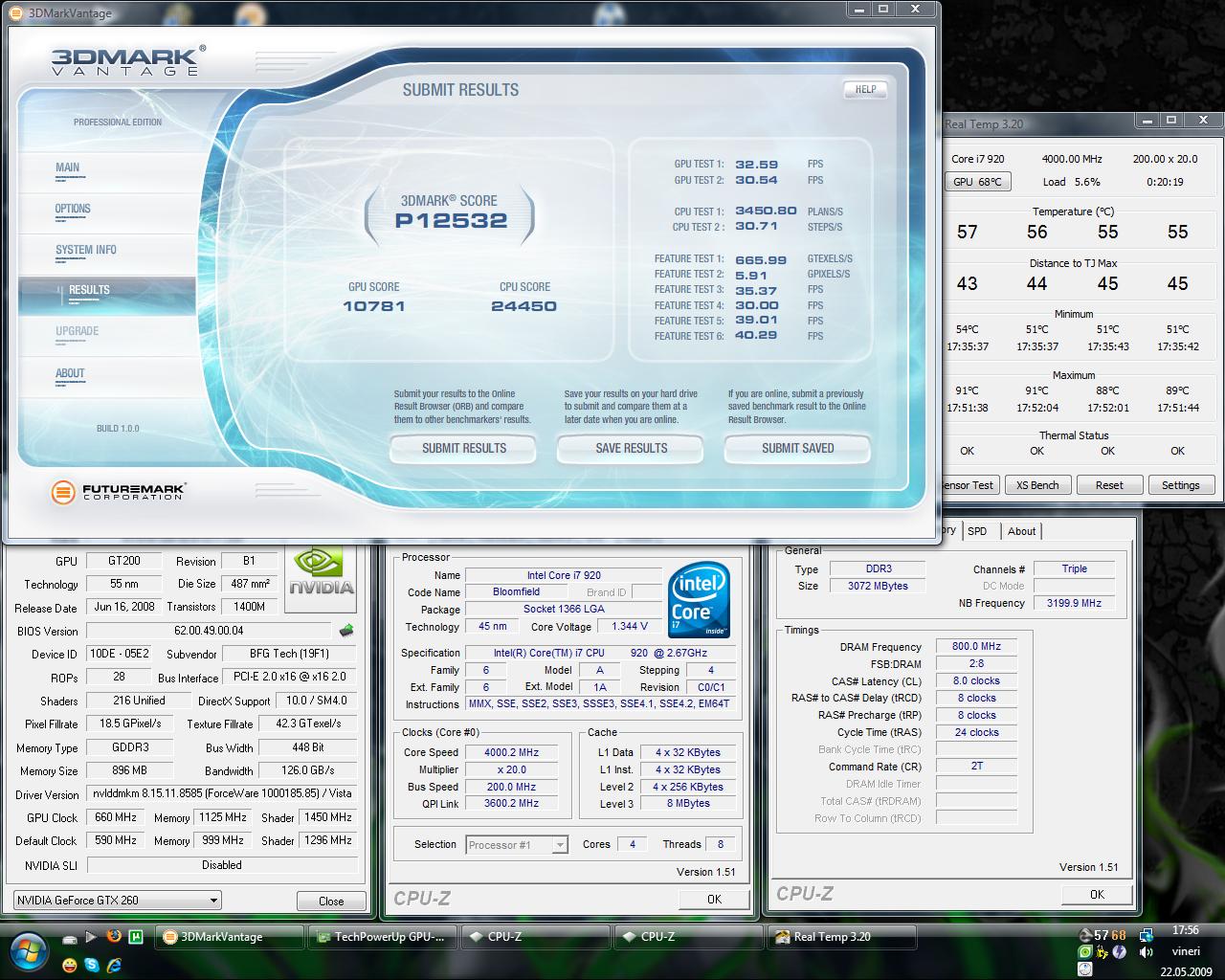Viewport: 1225px width, 980px height.
Task: Switch to the About tab in CPU-Z
Action: point(1021,531)
